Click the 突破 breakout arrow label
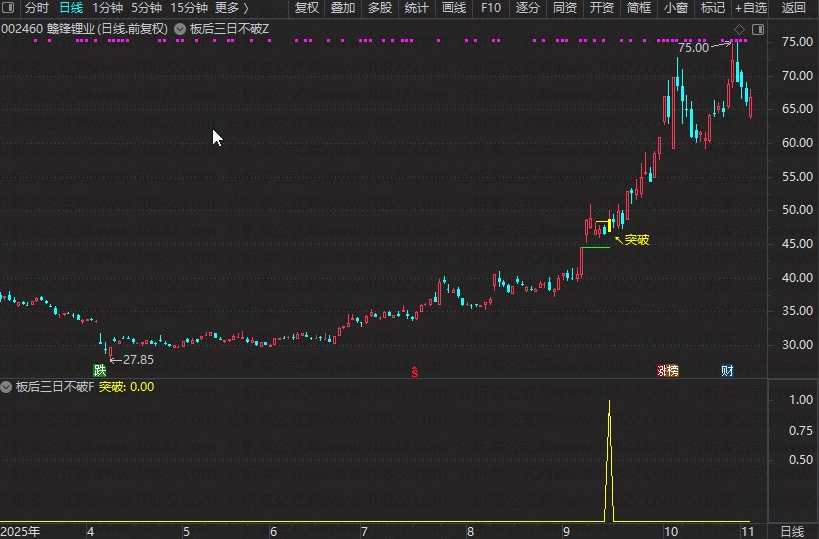 636,240
